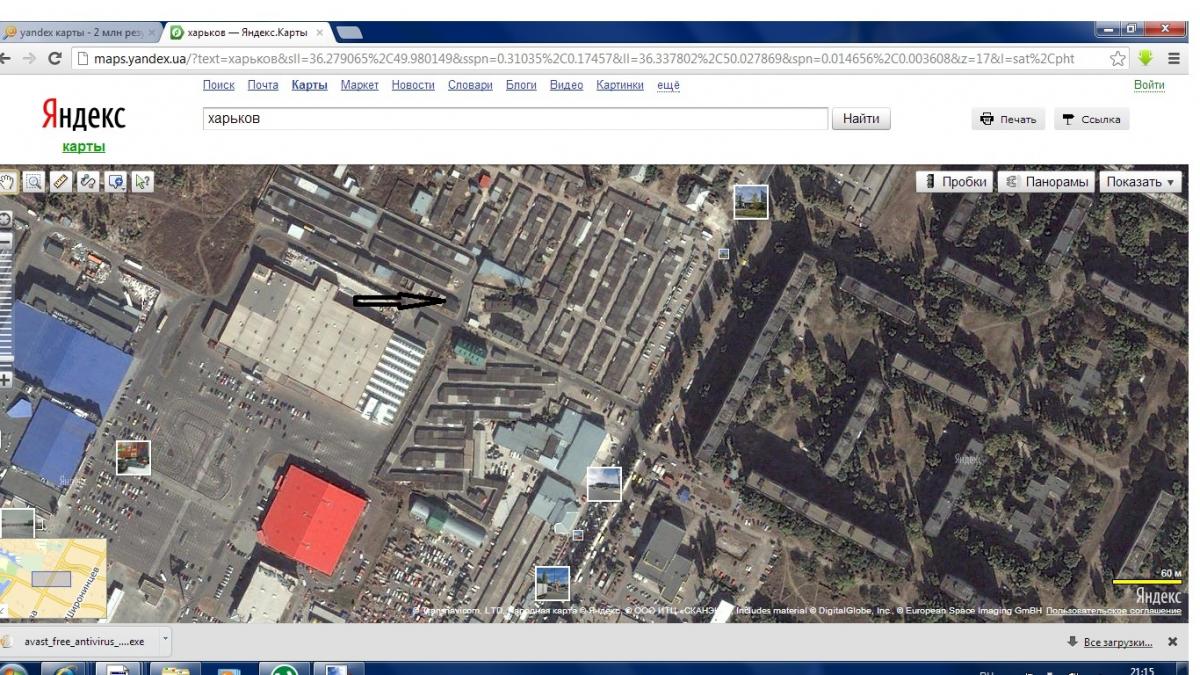Image resolution: width=1200 pixels, height=675 pixels.
Task: Switch to the yandex карты browser tab
Action: (78, 32)
